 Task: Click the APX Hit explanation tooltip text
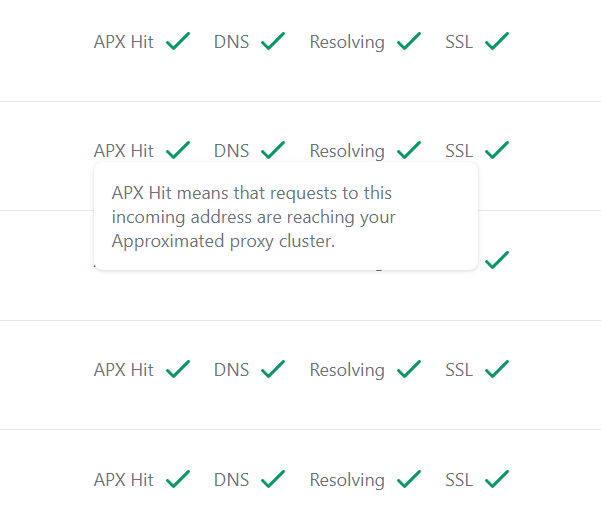tap(254, 217)
